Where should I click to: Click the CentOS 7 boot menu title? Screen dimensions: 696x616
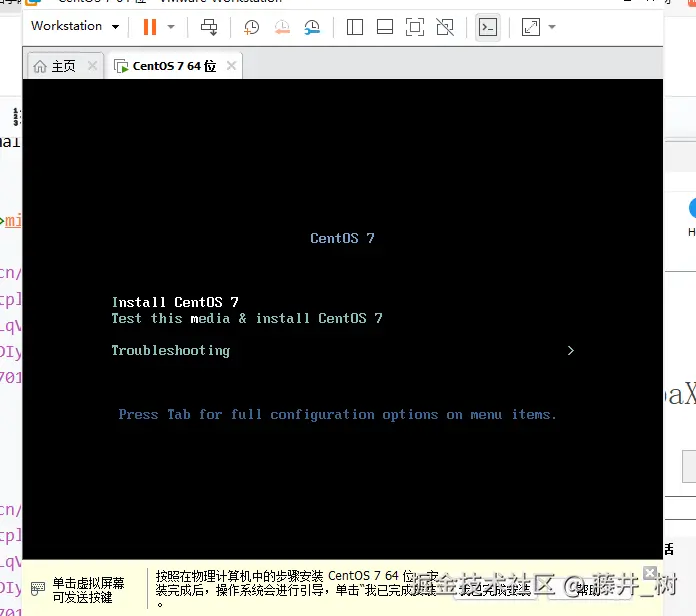point(342,238)
